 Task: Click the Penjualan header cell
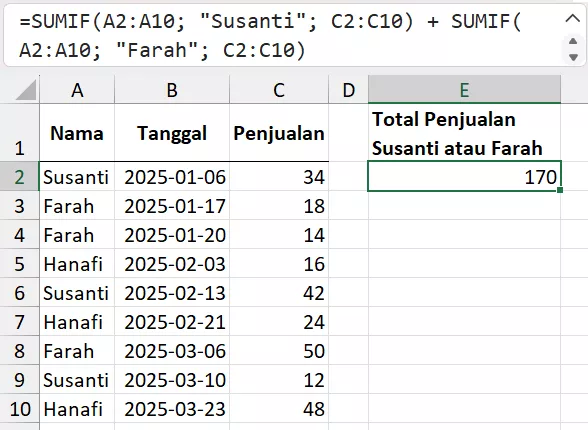[279, 133]
